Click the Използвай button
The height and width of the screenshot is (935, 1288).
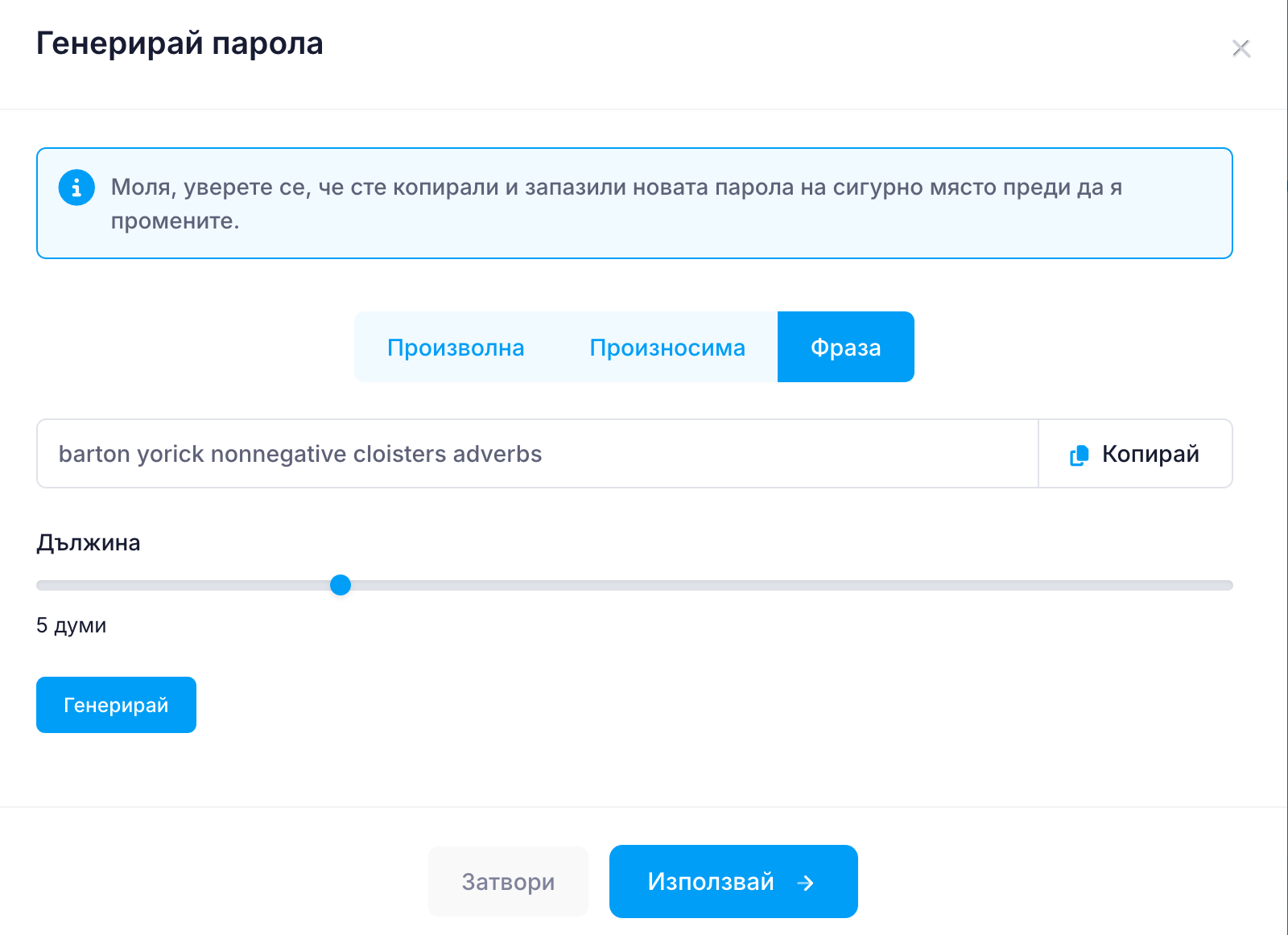tap(733, 881)
